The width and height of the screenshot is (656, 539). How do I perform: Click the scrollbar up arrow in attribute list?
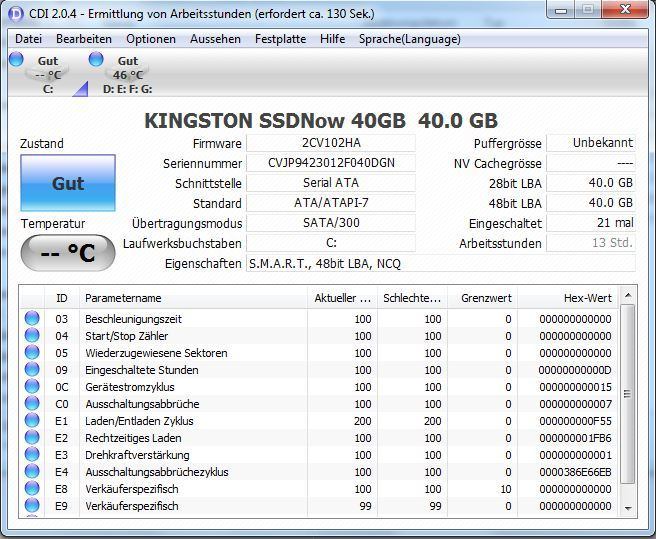628,295
